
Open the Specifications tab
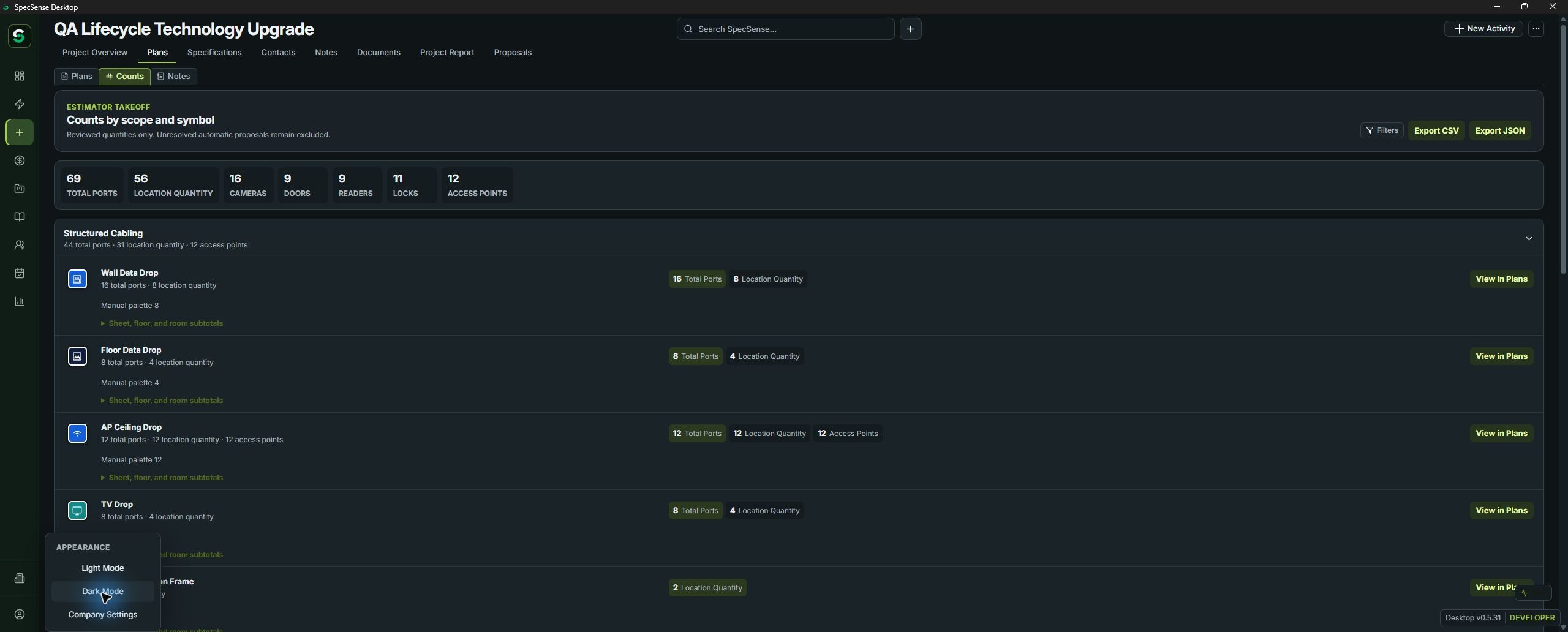click(214, 53)
